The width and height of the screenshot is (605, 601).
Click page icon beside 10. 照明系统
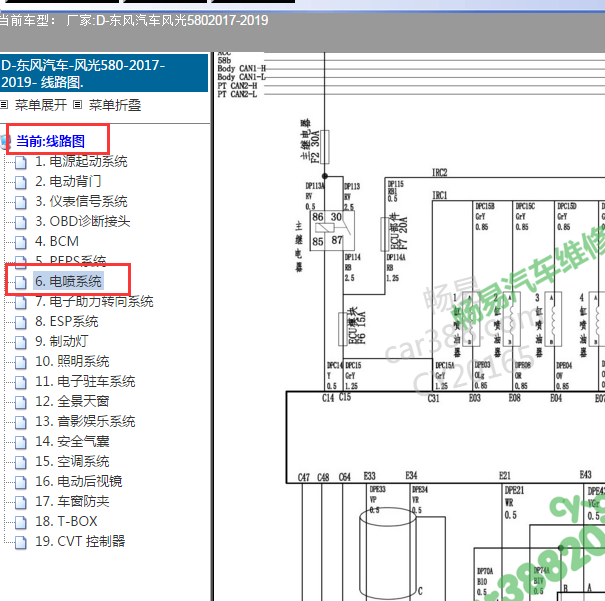tap(21, 363)
